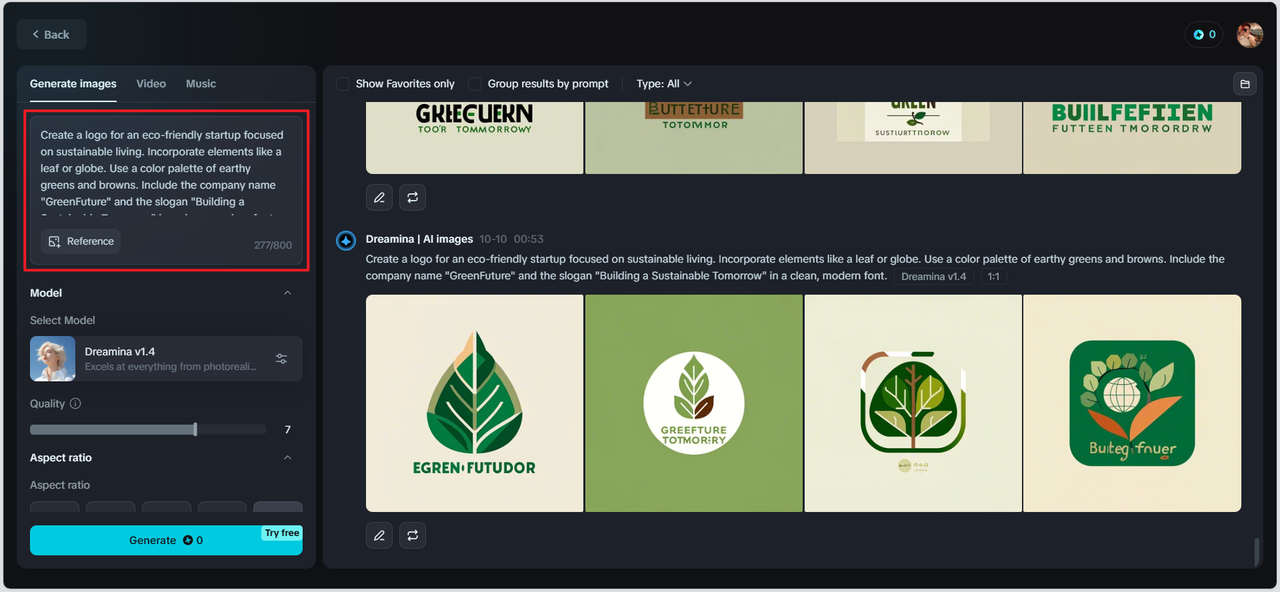This screenshot has width=1280, height=592.
Task: Switch to the Generate images tab
Action: click(73, 84)
